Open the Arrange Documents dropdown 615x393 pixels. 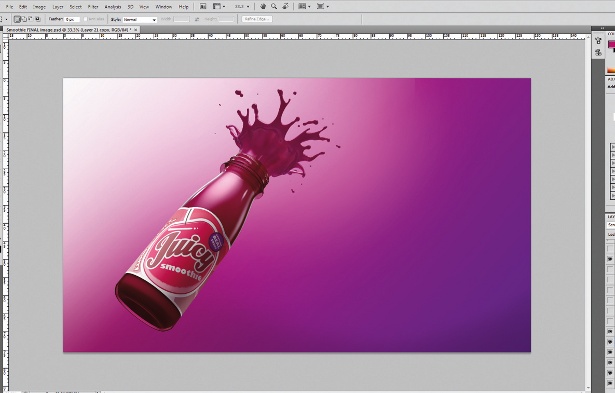coord(304,6)
